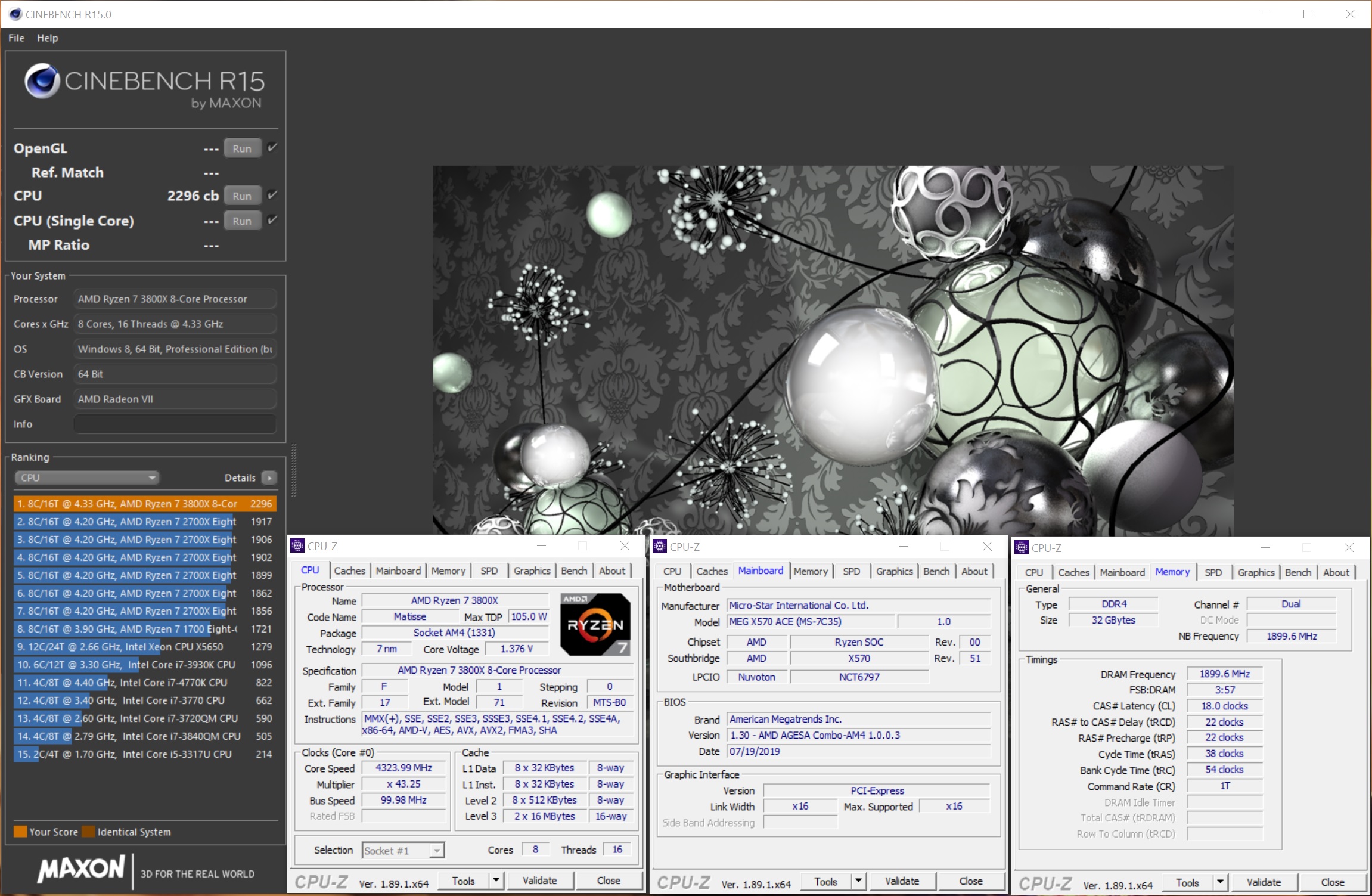Click the orange Your Score color legend swatch
Image resolution: width=1372 pixels, height=896 pixels.
pos(20,832)
